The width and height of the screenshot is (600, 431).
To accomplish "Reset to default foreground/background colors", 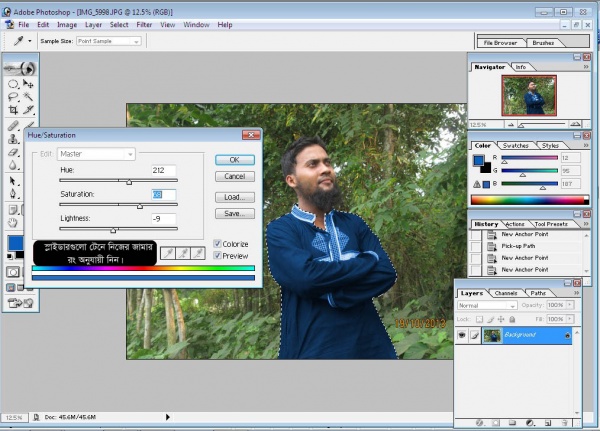I will [10, 256].
